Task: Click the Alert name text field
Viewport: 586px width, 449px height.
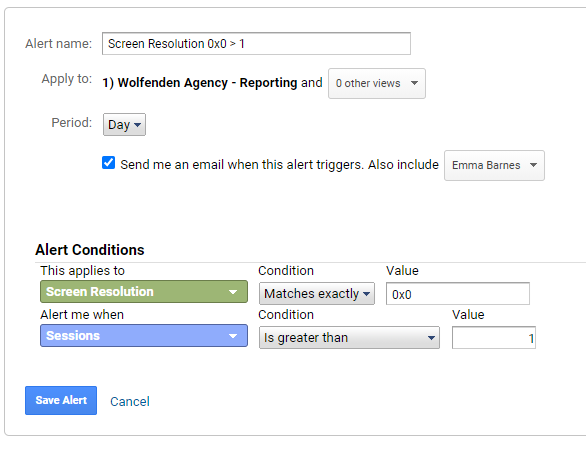Action: (x=256, y=44)
